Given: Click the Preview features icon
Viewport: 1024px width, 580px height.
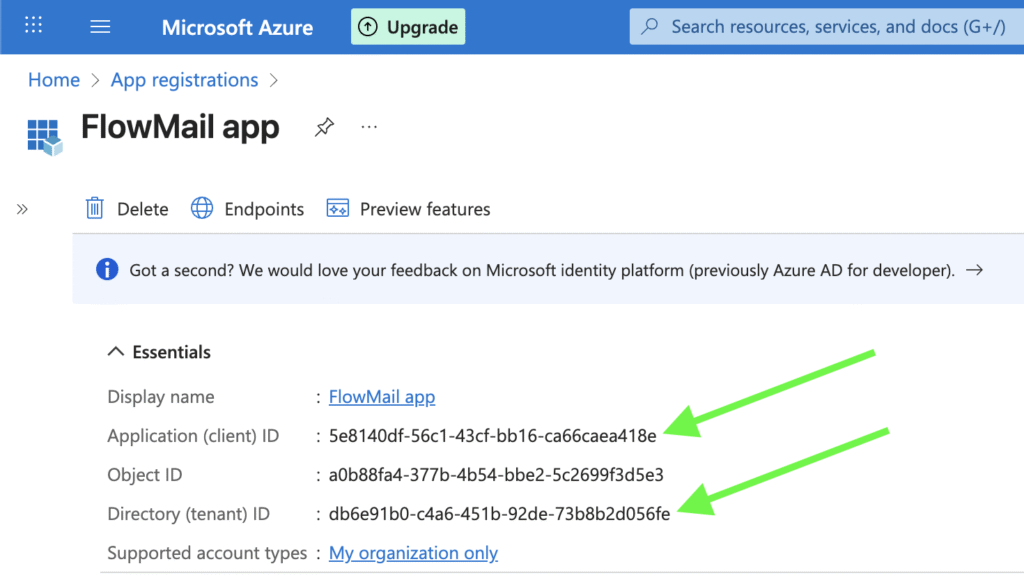Looking at the screenshot, I should [338, 208].
